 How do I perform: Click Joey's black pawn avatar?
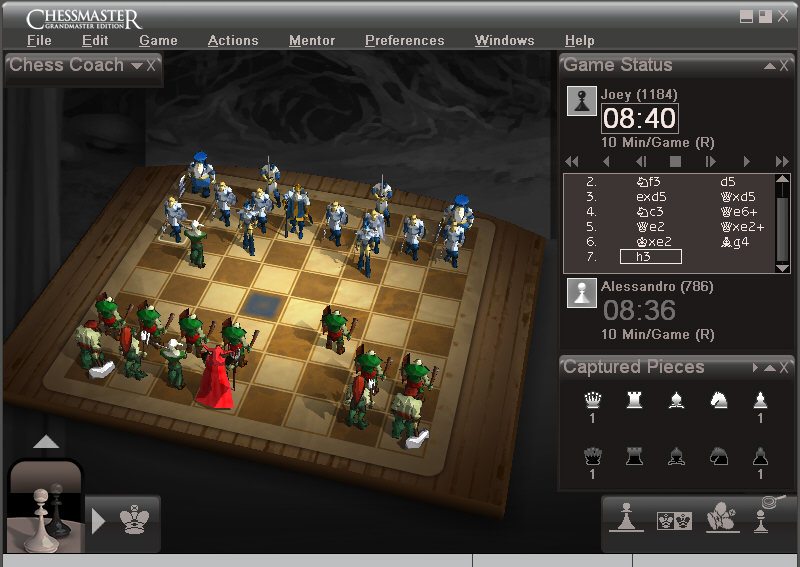click(x=582, y=101)
